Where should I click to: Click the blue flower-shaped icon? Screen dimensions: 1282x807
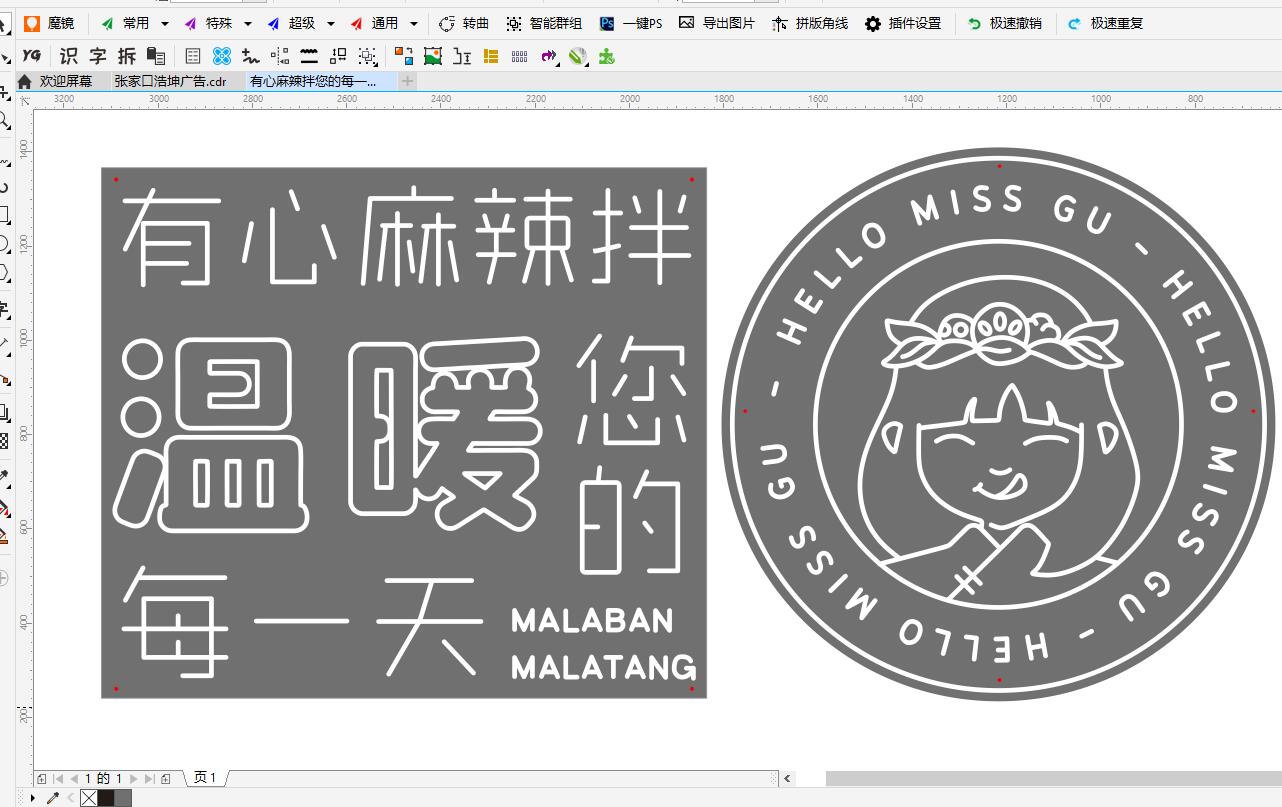[222, 56]
